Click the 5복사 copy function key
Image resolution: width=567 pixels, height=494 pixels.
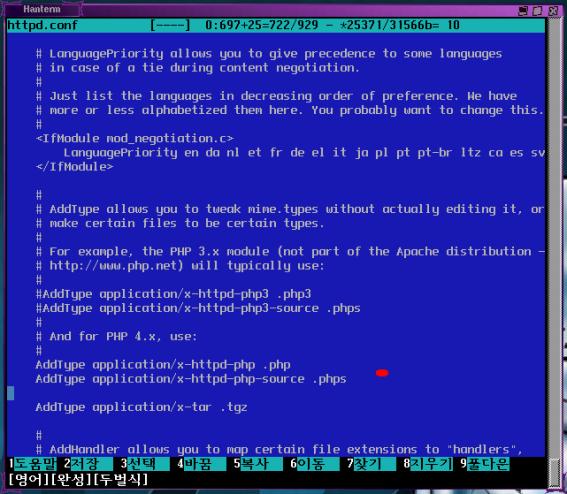[258, 464]
